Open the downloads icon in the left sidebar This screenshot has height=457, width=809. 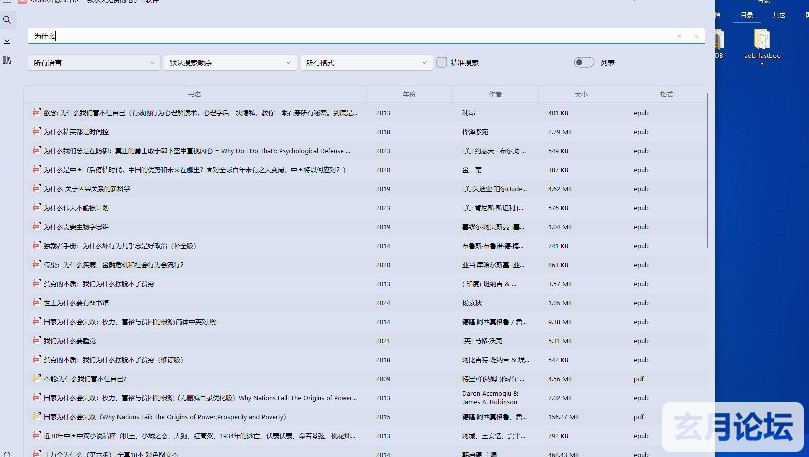(7, 41)
